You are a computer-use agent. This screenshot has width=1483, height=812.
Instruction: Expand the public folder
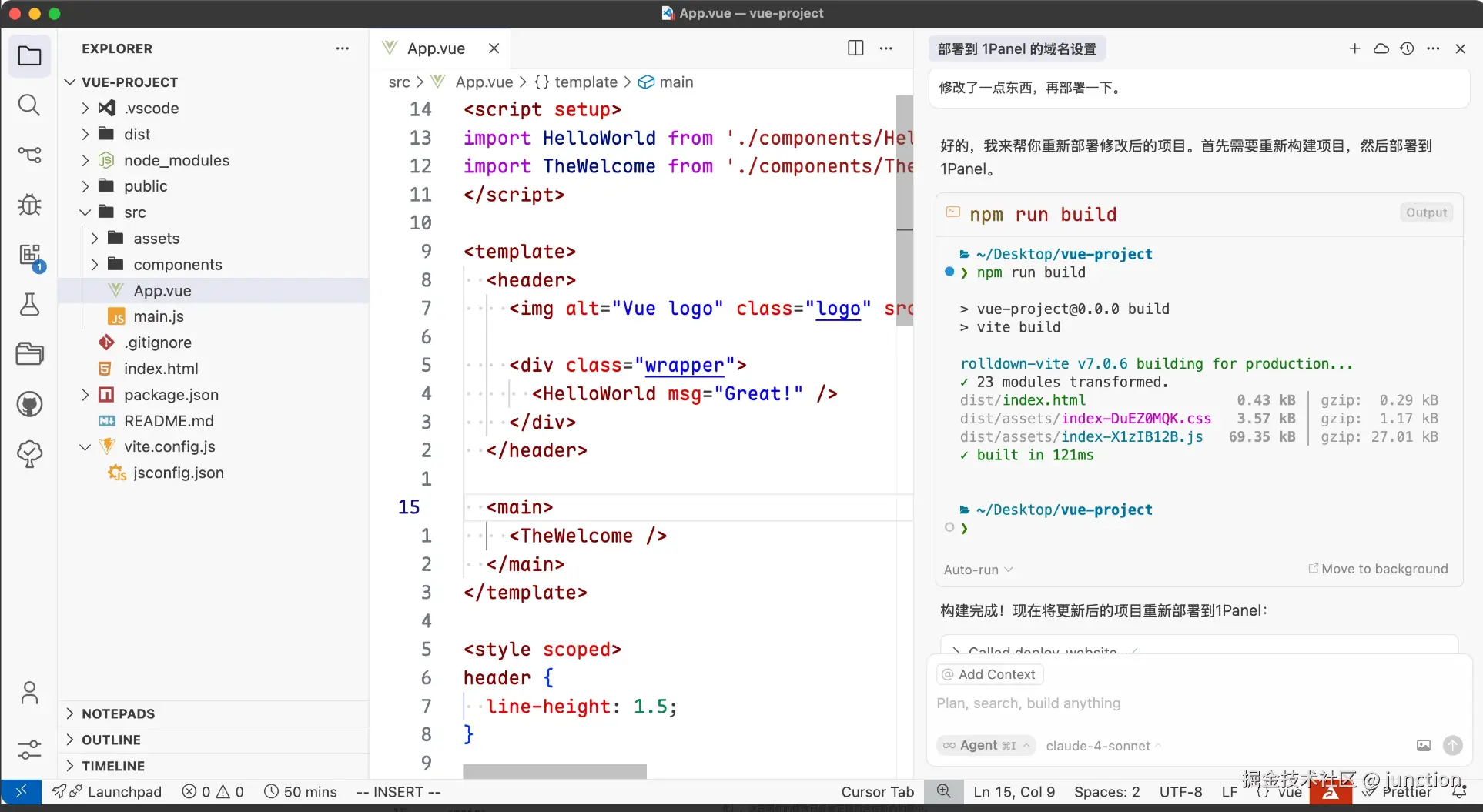coord(85,186)
